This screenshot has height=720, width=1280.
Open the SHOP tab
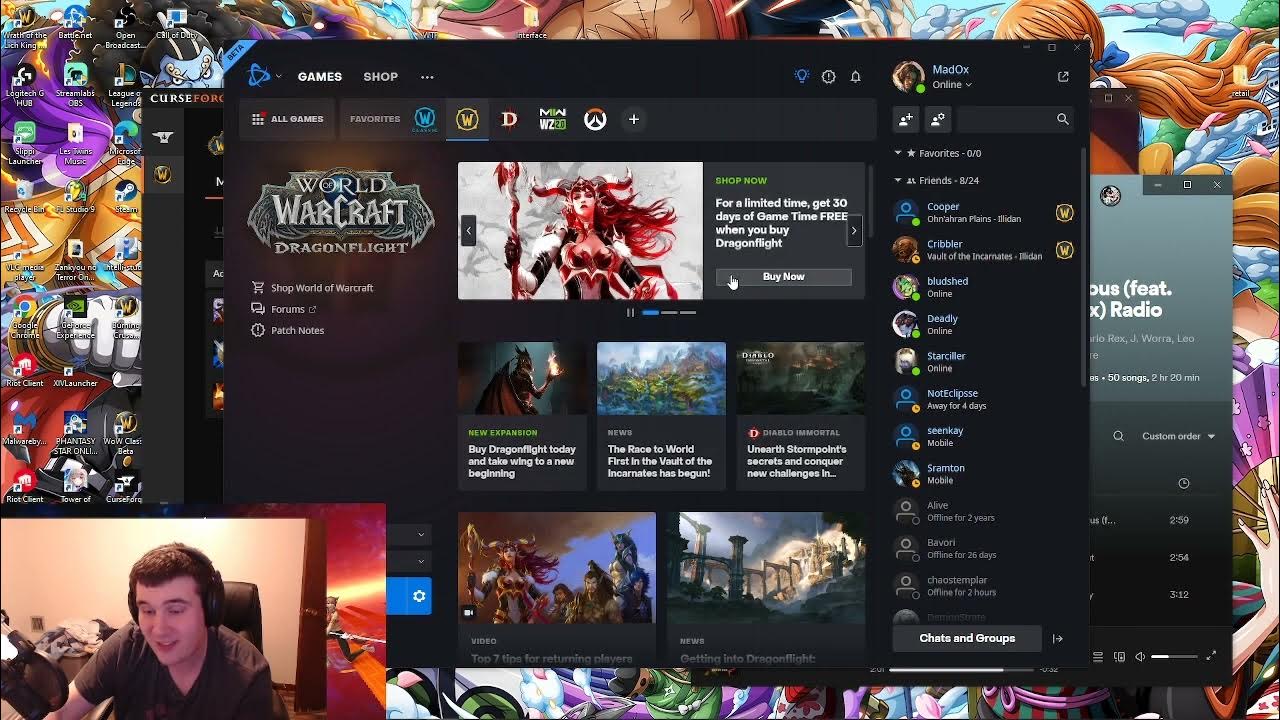(380, 77)
